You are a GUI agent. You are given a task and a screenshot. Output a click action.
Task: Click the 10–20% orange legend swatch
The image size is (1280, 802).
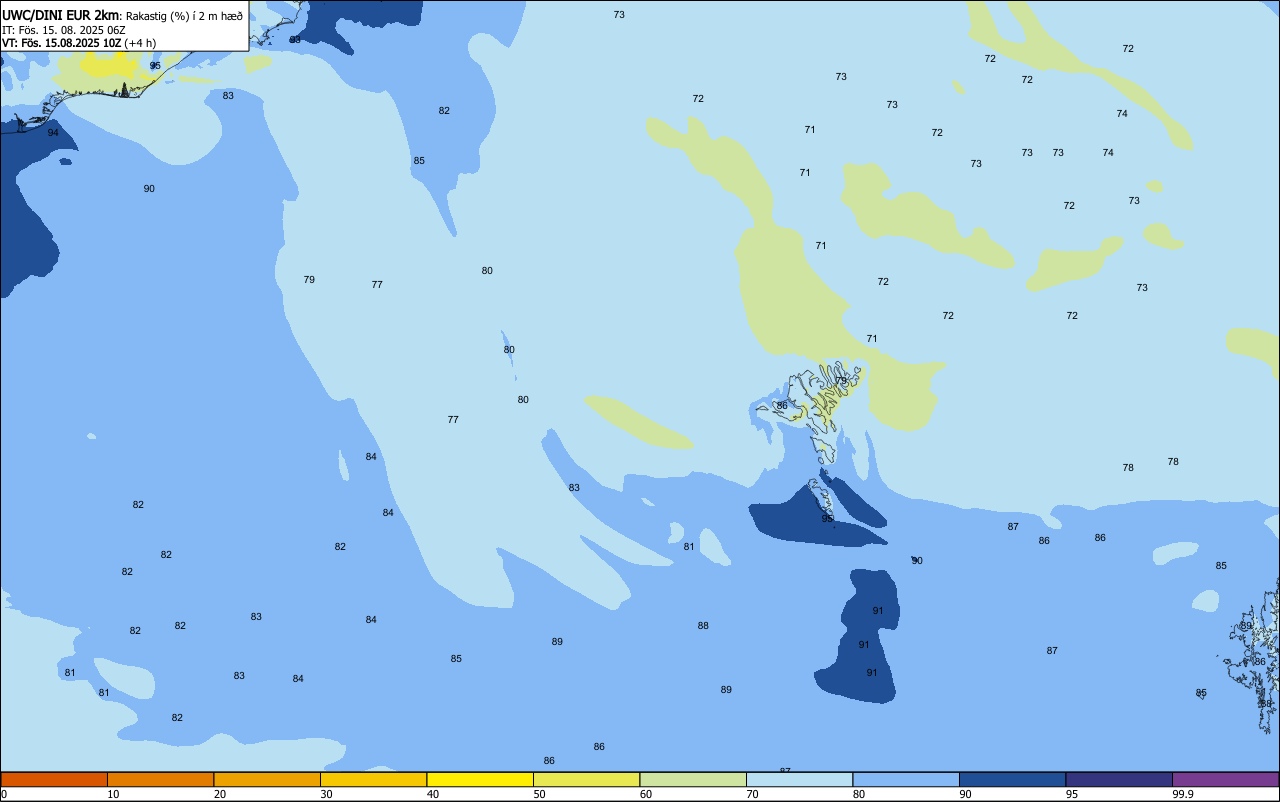coord(160,779)
